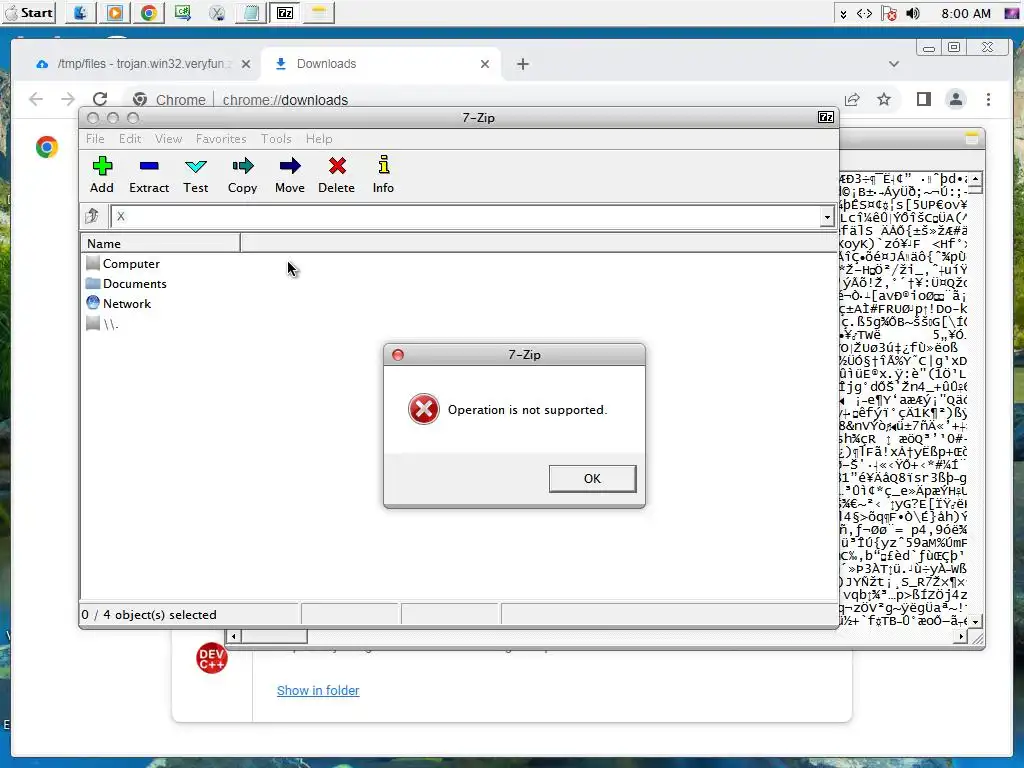Viewport: 1024px width, 768px height.
Task: Open the 7-Zip address bar dropdown arrow
Action: click(827, 217)
